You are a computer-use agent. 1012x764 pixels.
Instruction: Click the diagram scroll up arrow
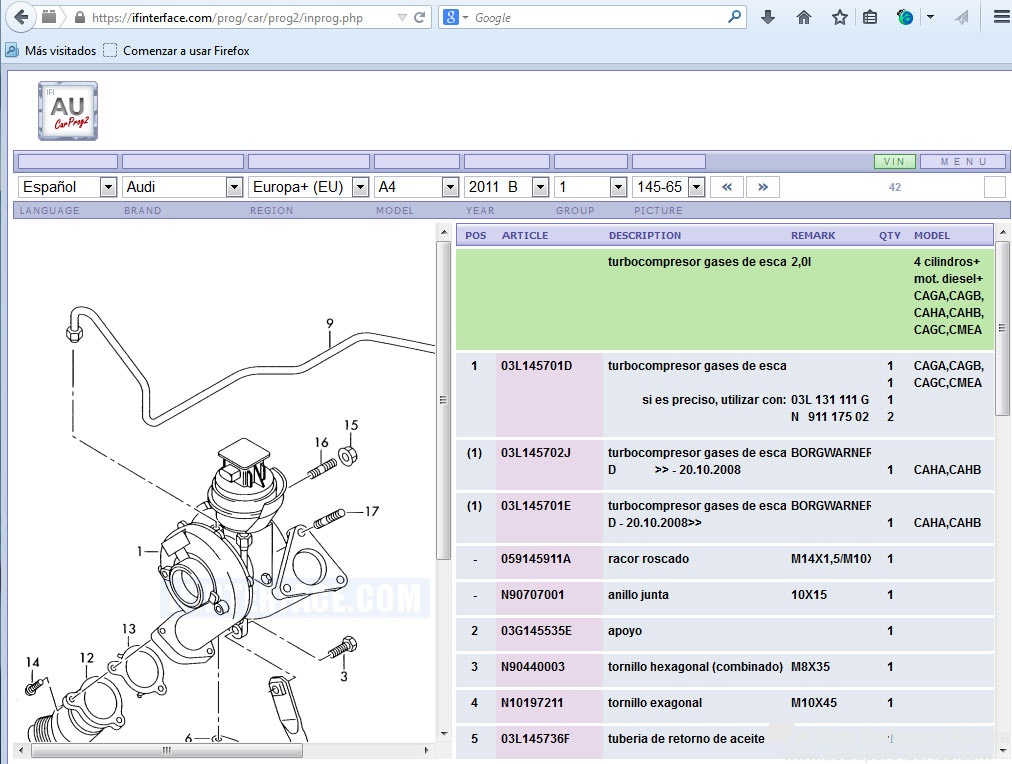tap(443, 232)
